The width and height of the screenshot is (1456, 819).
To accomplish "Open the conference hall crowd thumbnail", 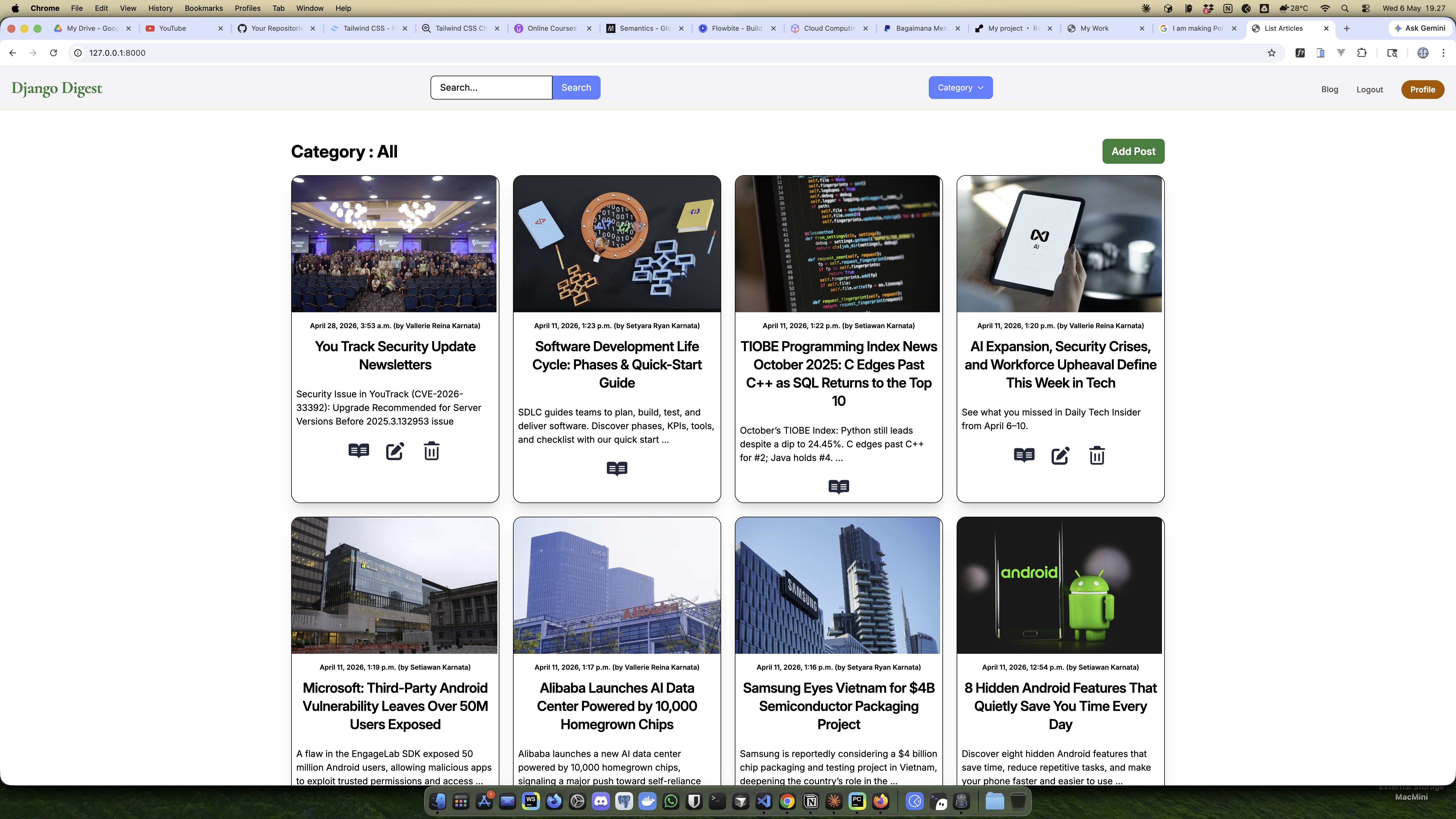I will [x=394, y=244].
